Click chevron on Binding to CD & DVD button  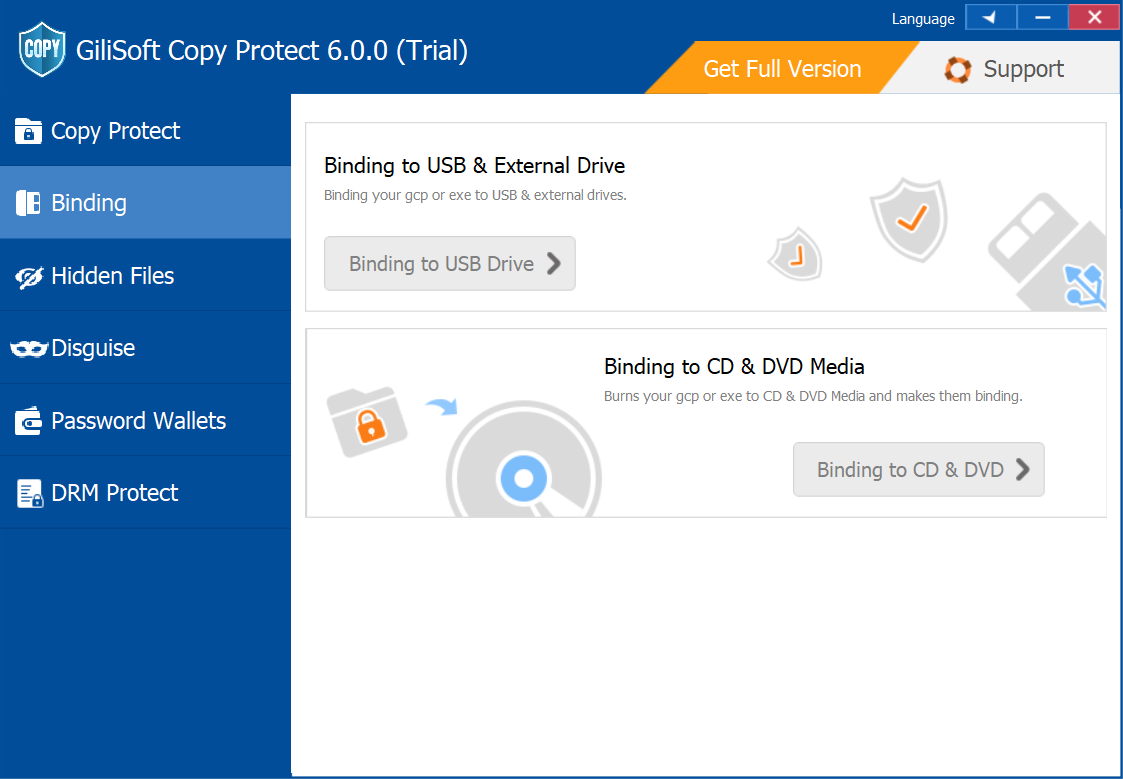[x=1023, y=470]
